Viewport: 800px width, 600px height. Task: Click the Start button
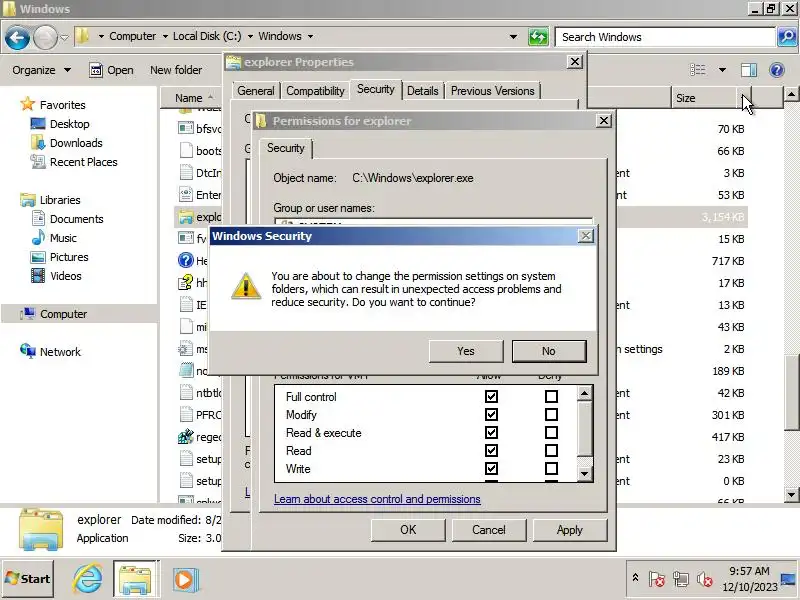(28, 579)
